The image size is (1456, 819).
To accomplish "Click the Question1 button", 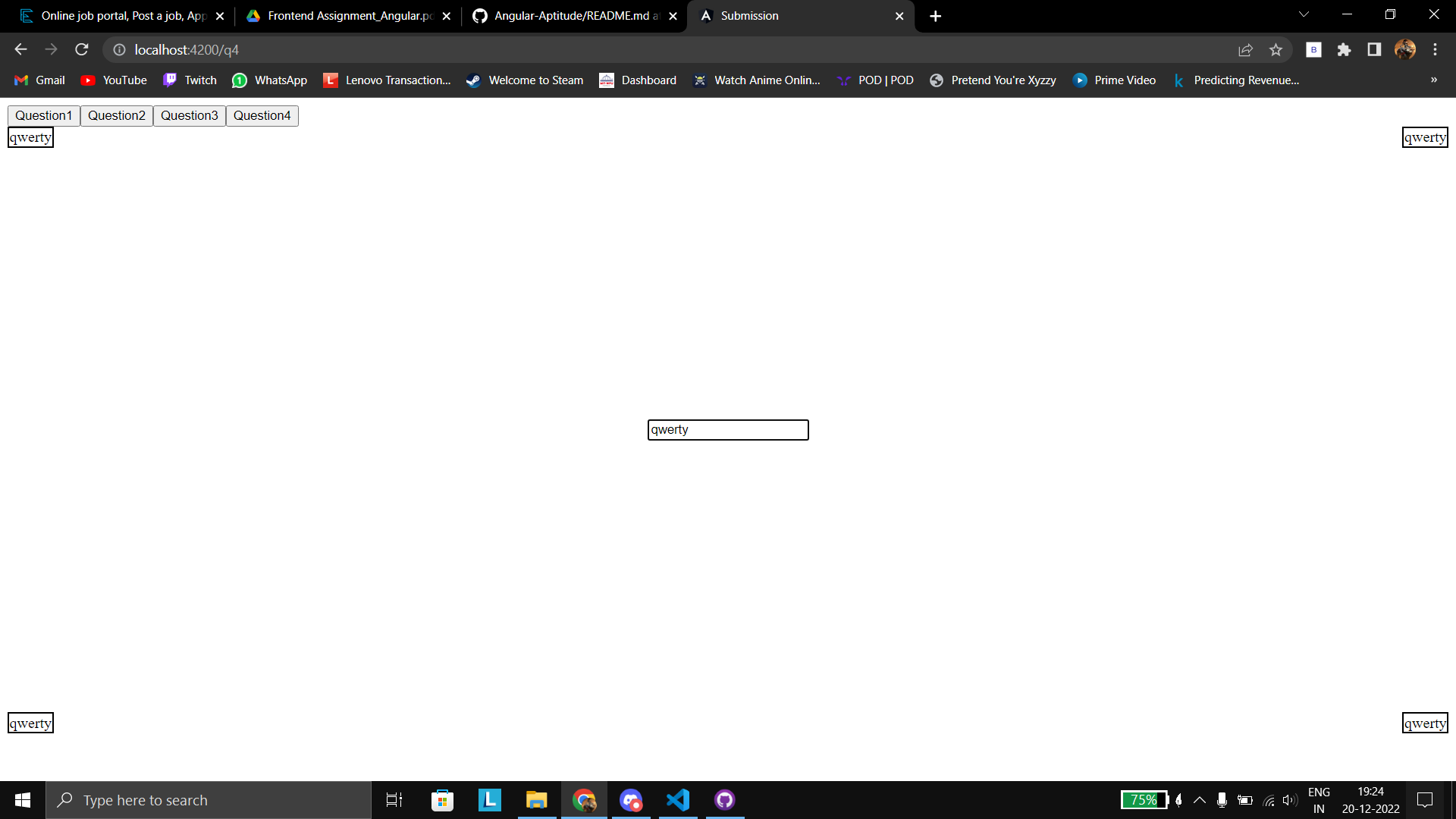I will (x=43, y=115).
